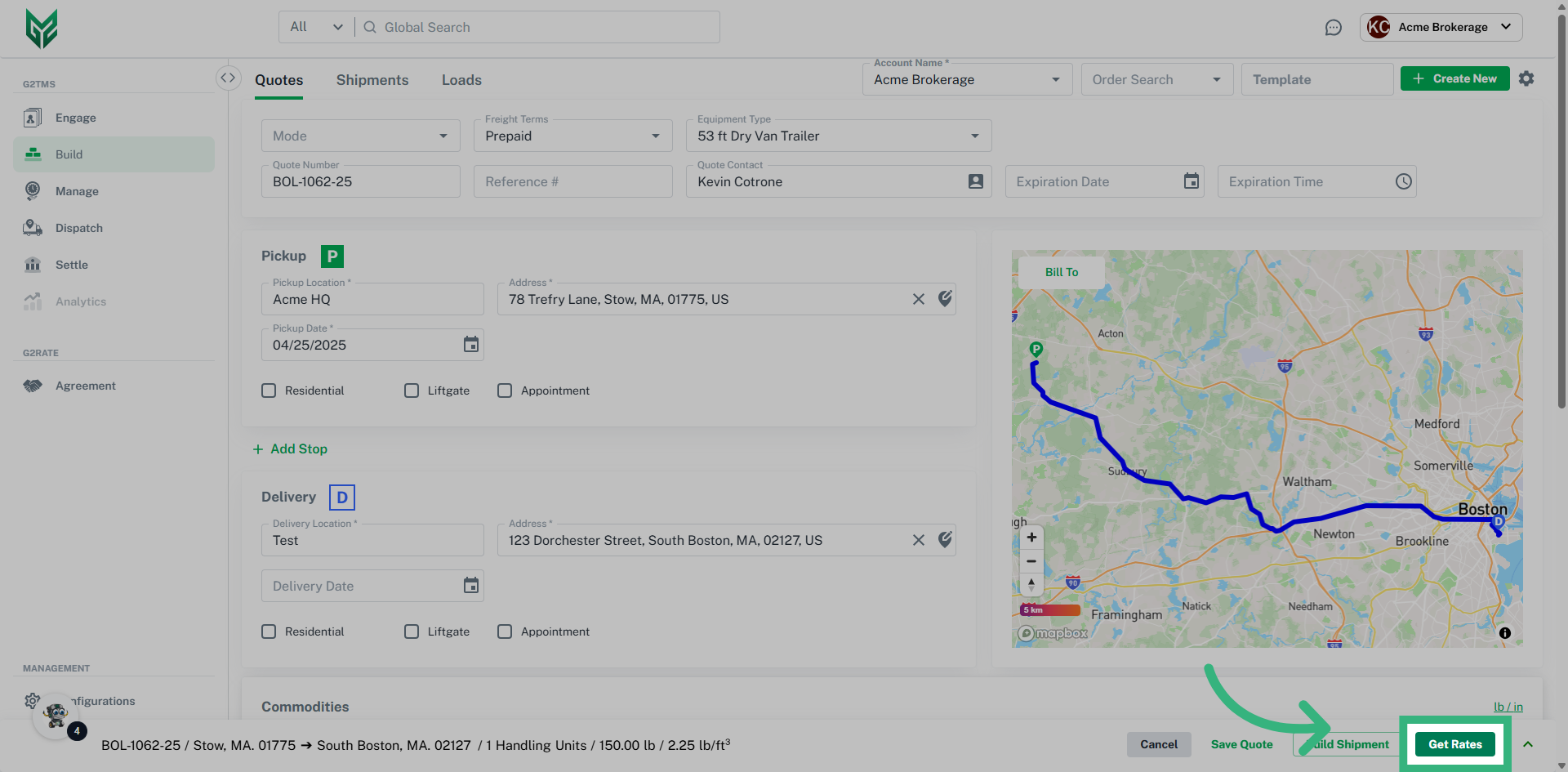This screenshot has width=1568, height=772.
Task: Open the Pickup Date calendar picker
Action: click(x=471, y=345)
